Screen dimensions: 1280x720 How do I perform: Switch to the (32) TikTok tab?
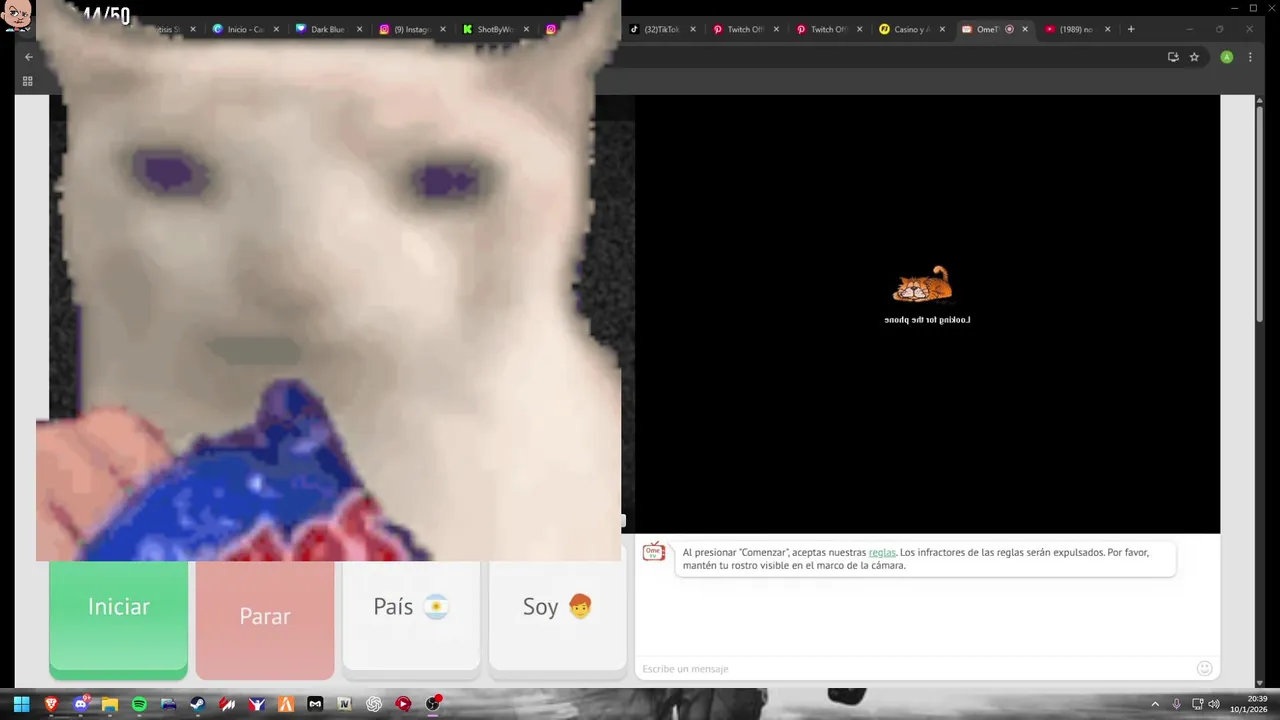[x=660, y=29]
